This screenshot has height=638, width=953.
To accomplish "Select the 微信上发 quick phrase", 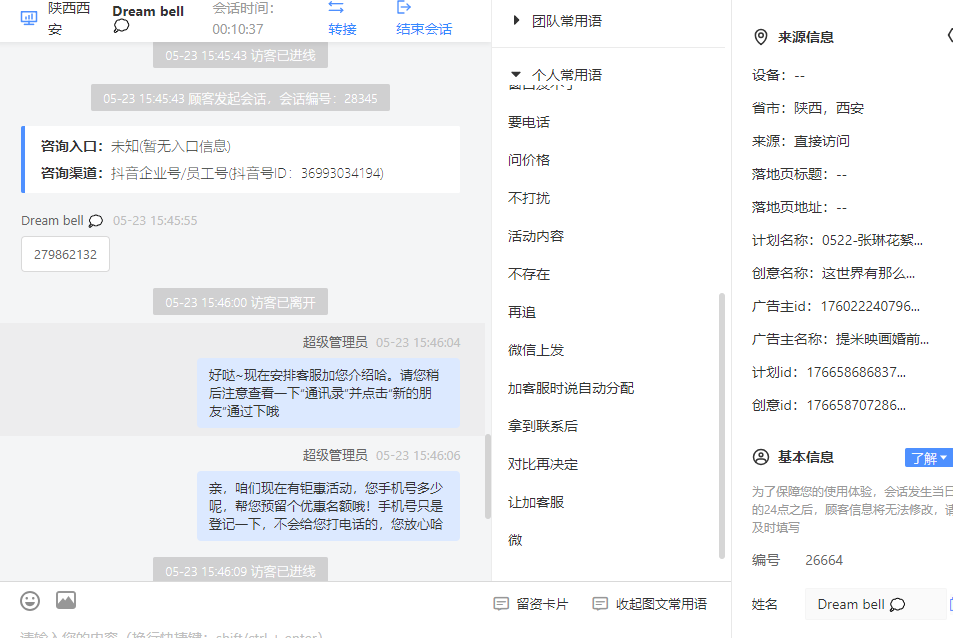I will tap(536, 350).
